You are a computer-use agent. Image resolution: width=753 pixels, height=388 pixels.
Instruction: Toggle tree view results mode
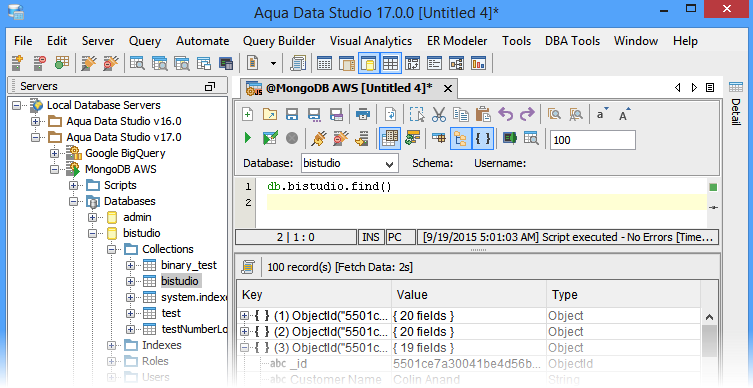pos(461,139)
